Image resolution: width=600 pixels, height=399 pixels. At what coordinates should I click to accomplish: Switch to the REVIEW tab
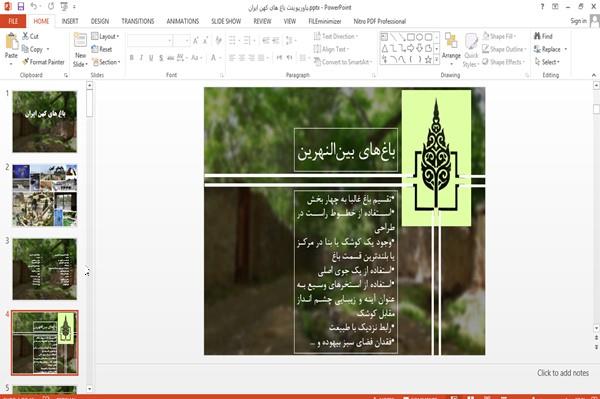click(x=262, y=21)
